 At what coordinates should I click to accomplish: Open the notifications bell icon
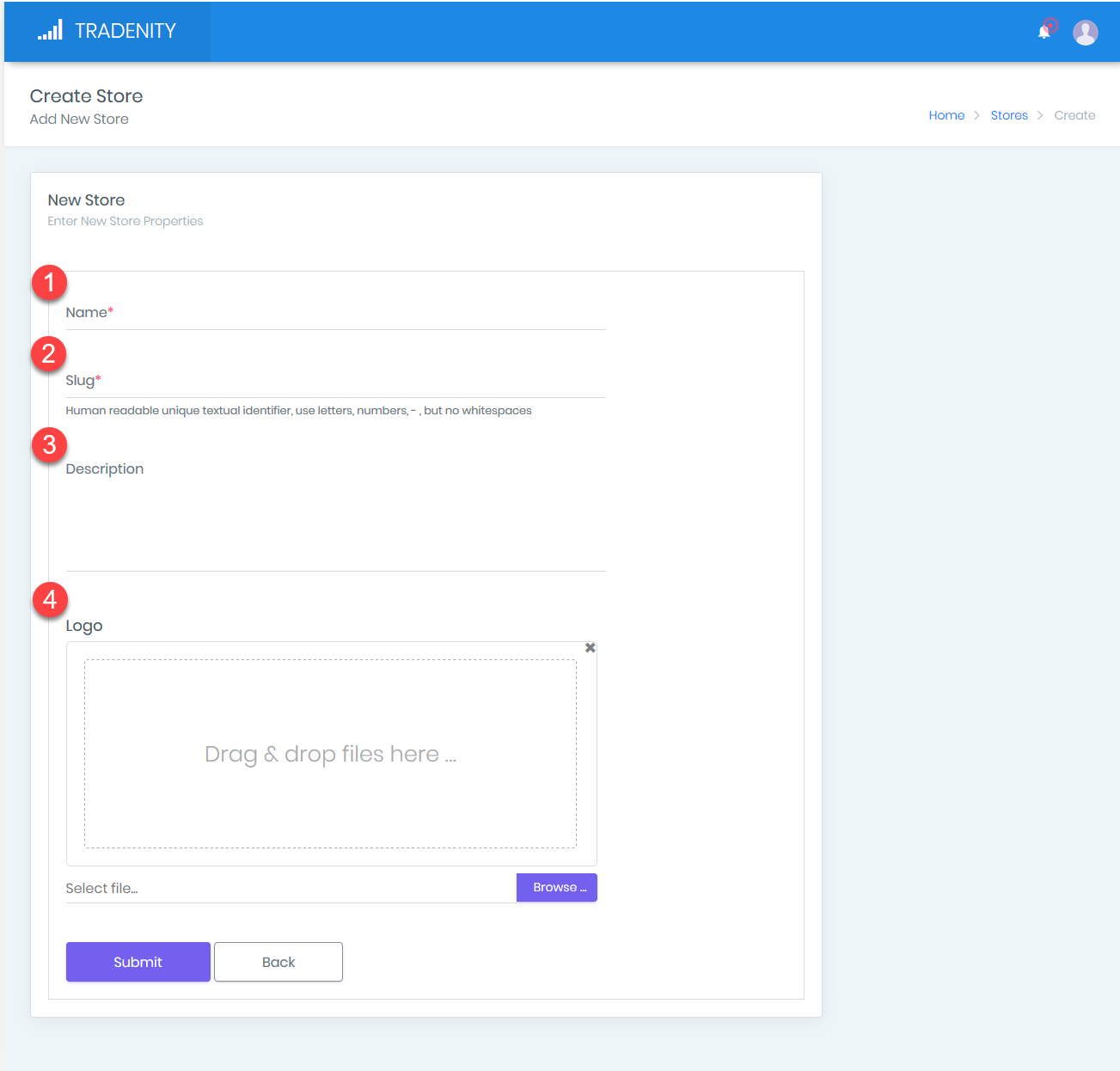click(1044, 32)
